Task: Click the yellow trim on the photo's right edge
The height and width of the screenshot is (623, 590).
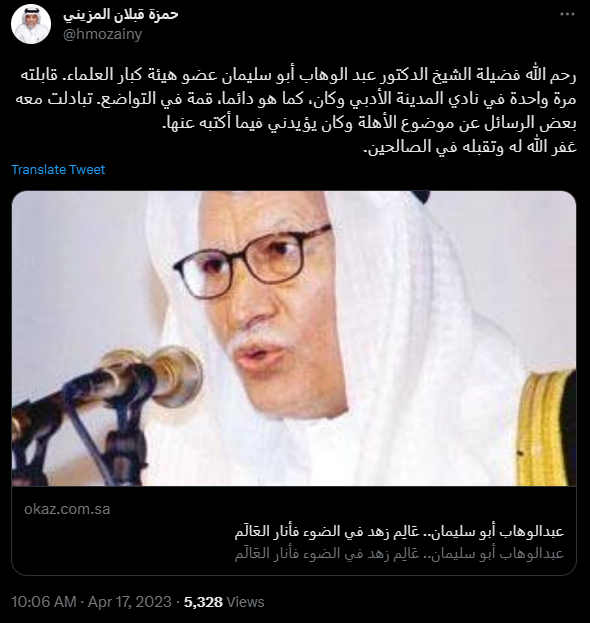Action: tap(547, 427)
